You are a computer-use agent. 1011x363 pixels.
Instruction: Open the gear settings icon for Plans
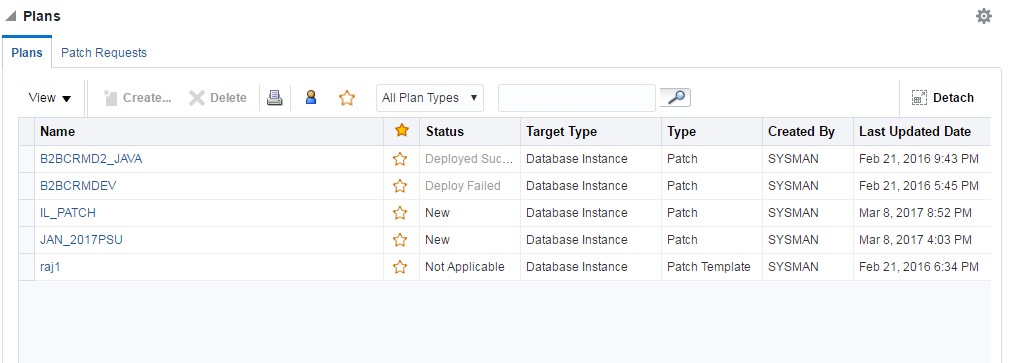[x=983, y=16]
